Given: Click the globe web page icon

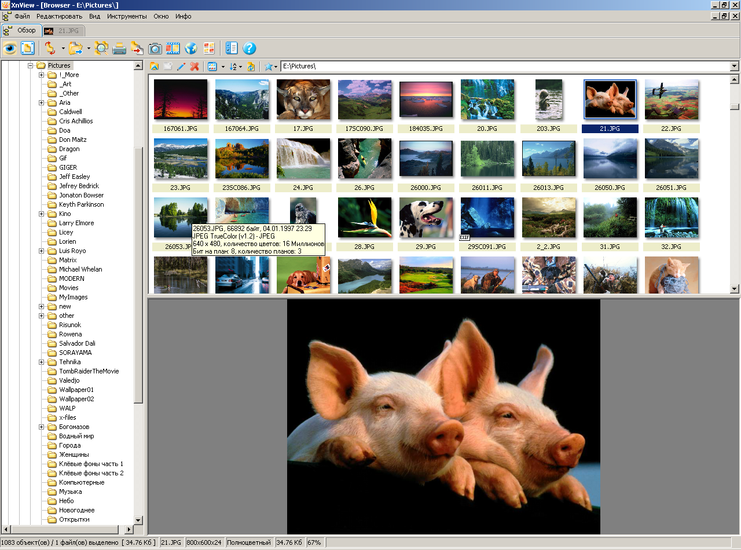Looking at the screenshot, I should coord(191,48).
